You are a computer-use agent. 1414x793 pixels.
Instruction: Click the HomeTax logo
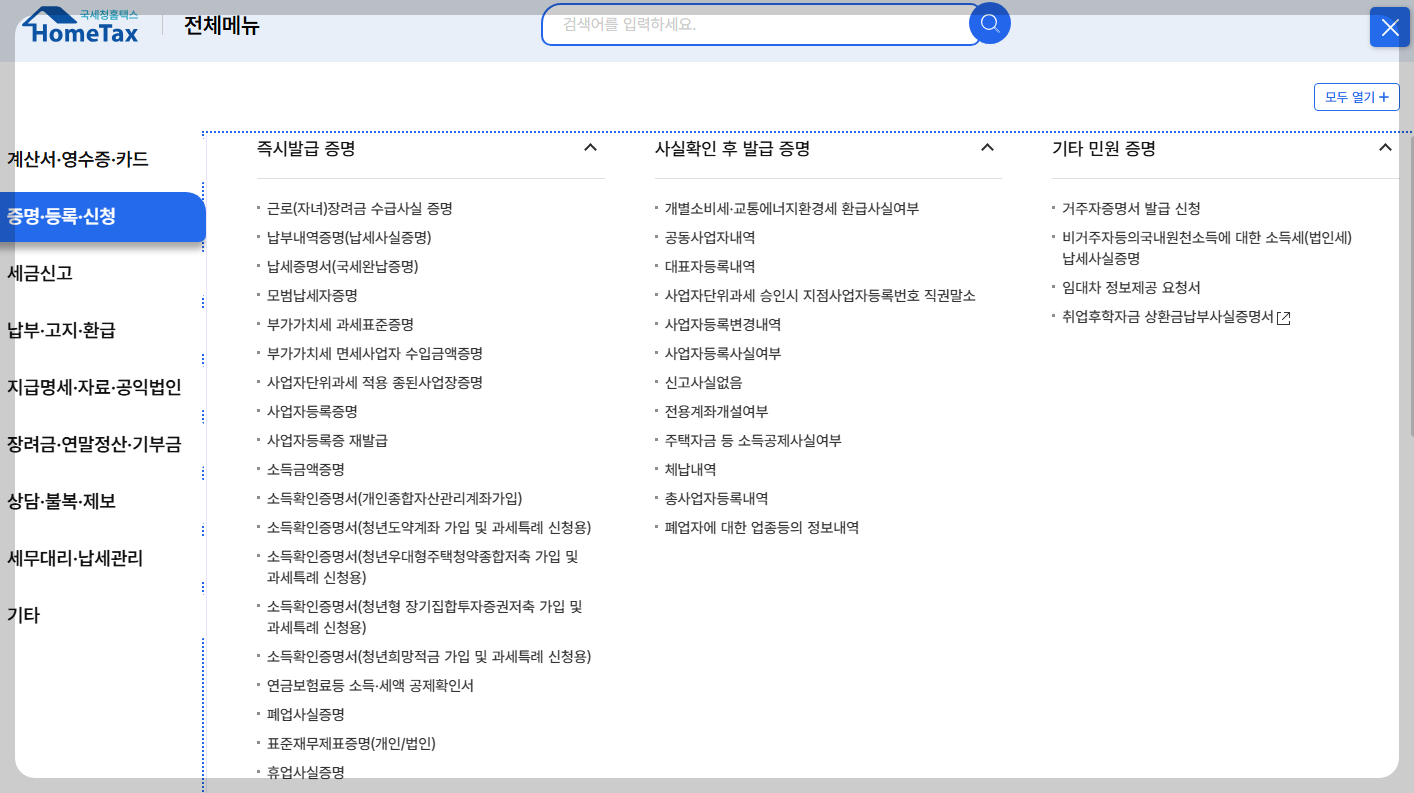click(80, 25)
